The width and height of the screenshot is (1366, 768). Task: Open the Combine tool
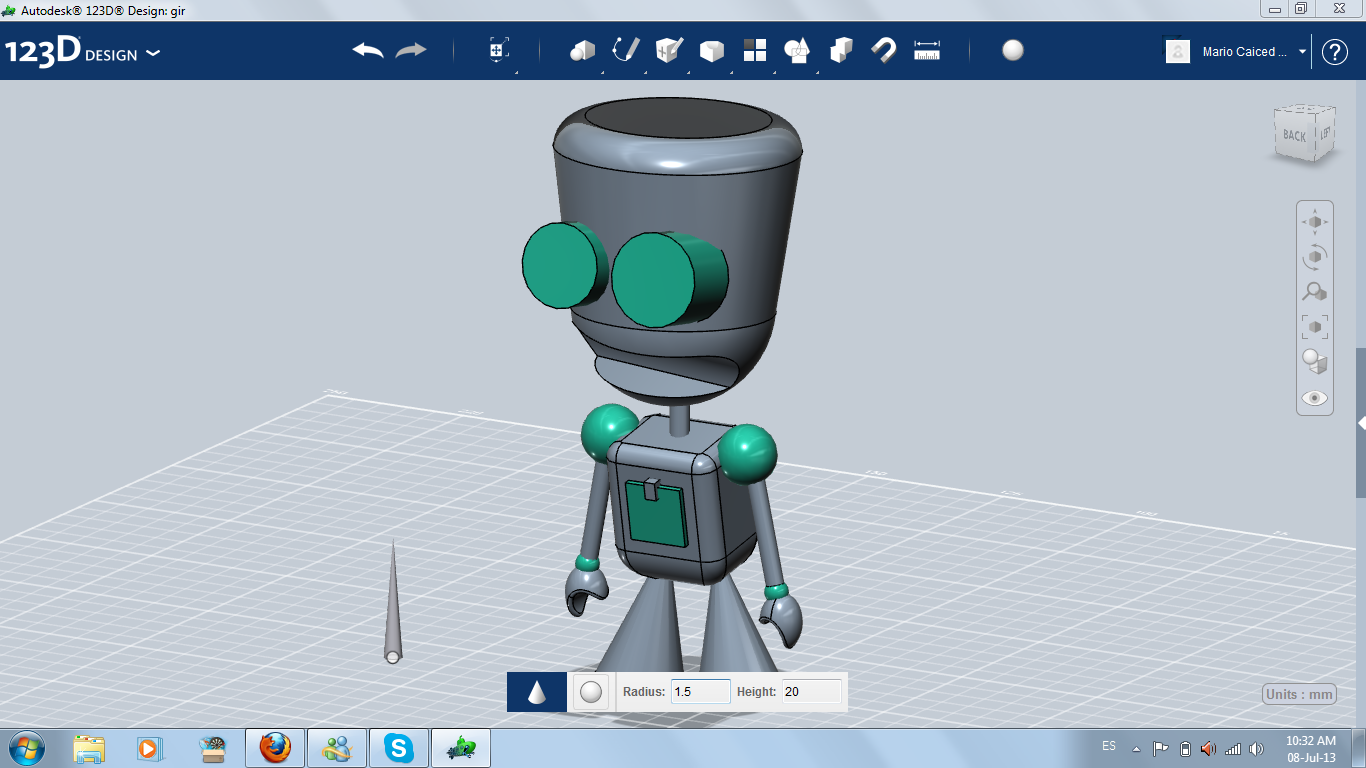[841, 50]
